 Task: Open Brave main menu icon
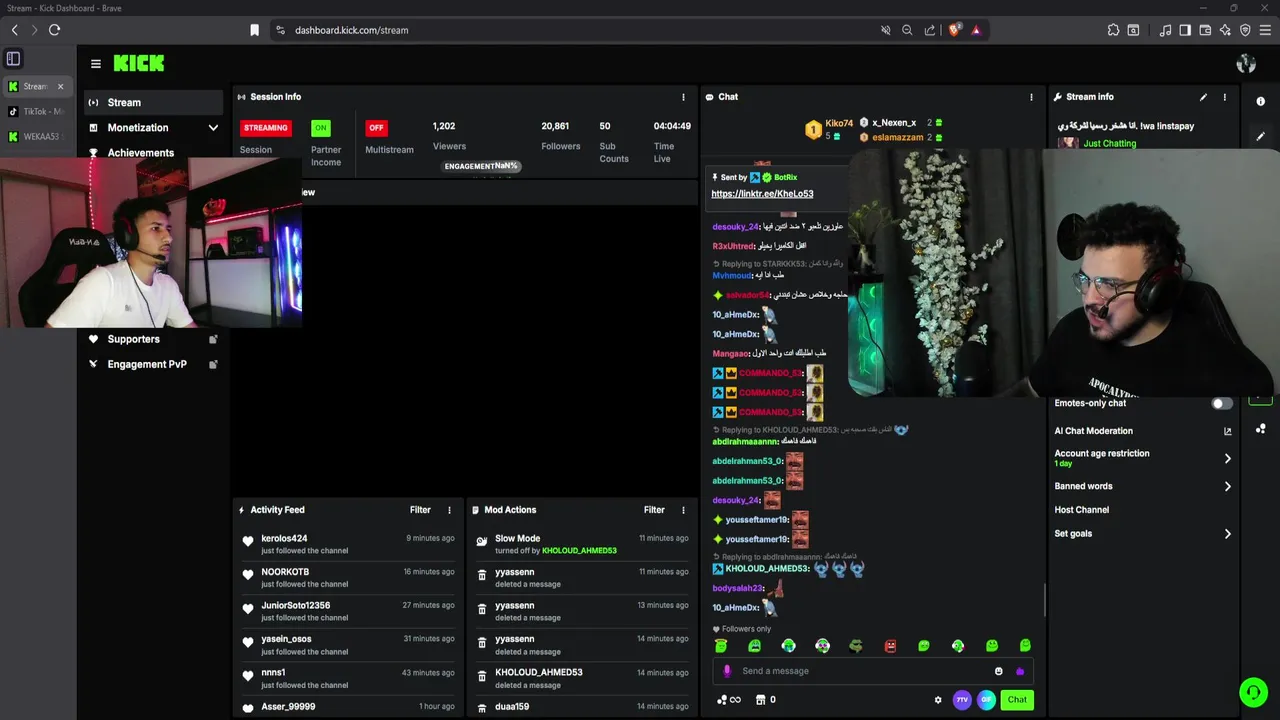pyautogui.click(x=1265, y=30)
